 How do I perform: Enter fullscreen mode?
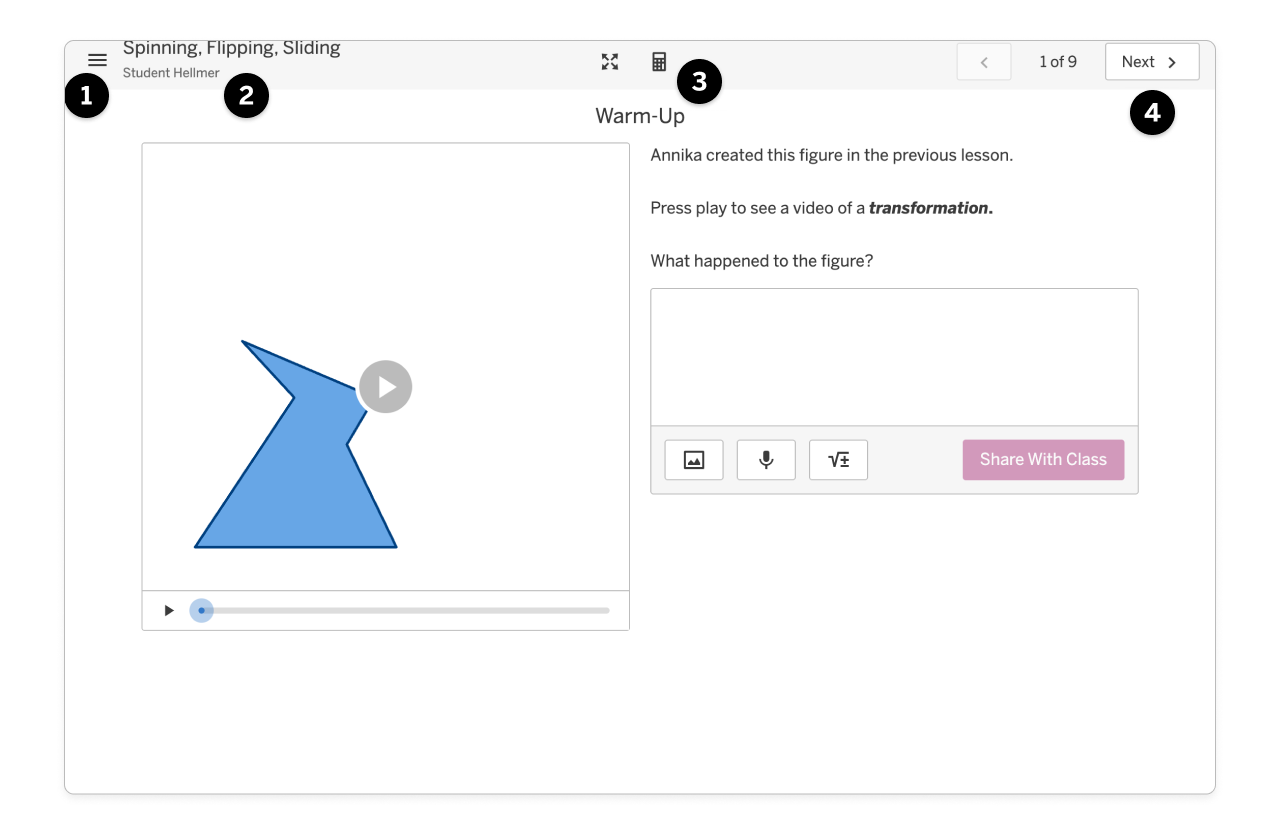610,61
